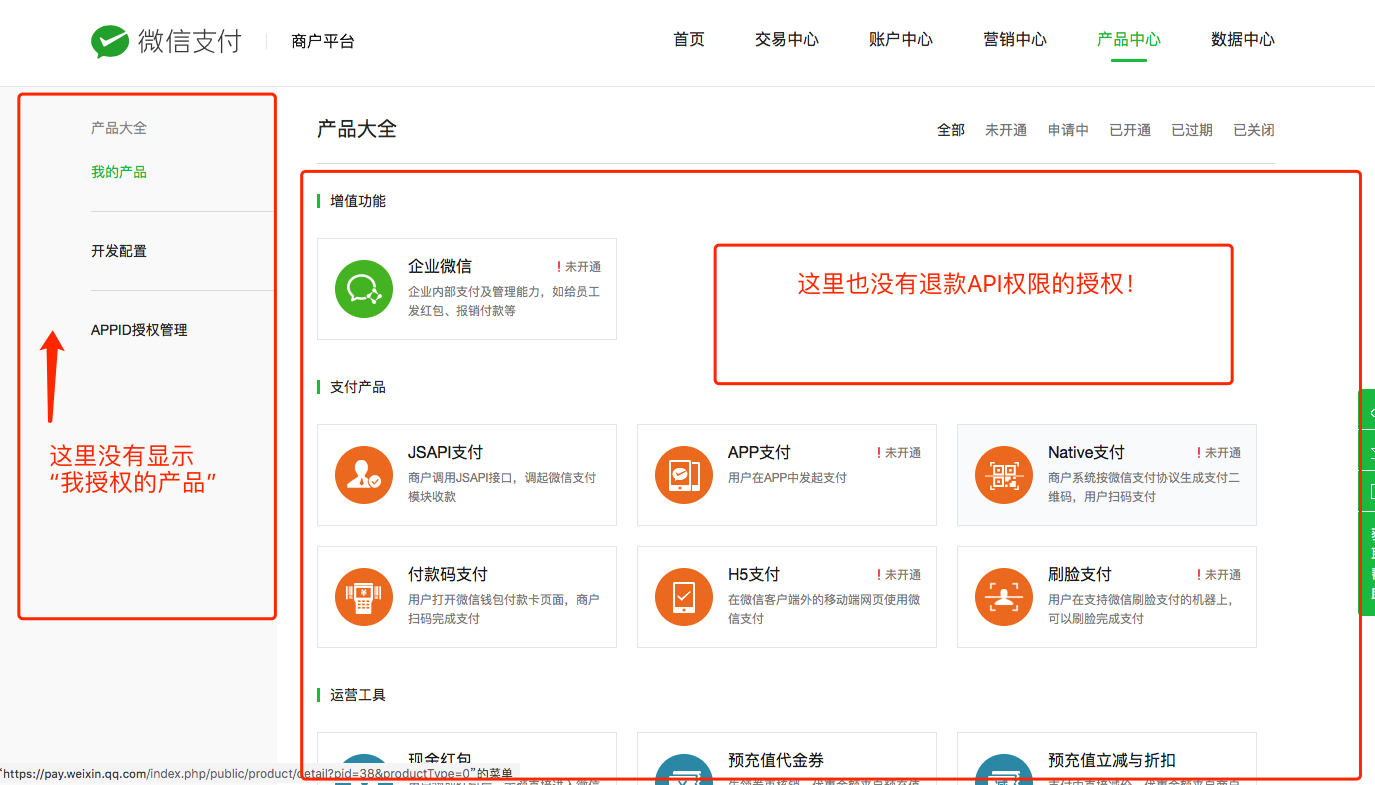Click 未开通 status on the 企业微信 card

pos(579,267)
